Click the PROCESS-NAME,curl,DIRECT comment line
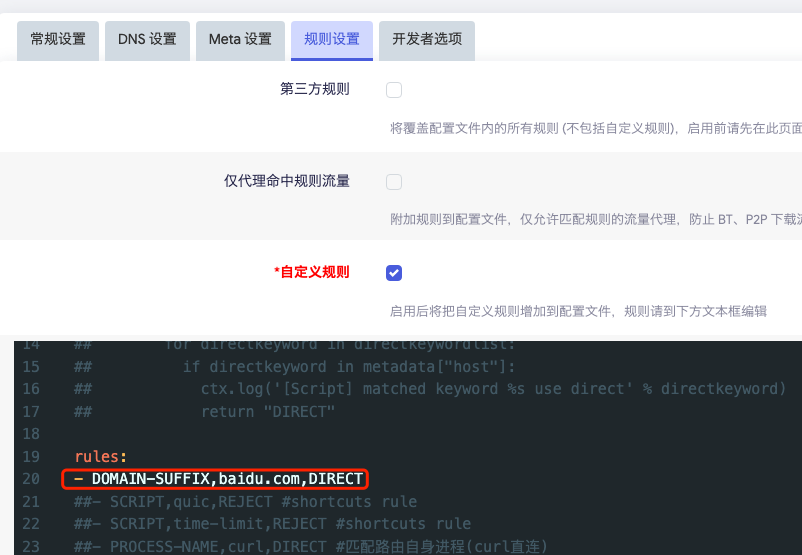 point(310,546)
